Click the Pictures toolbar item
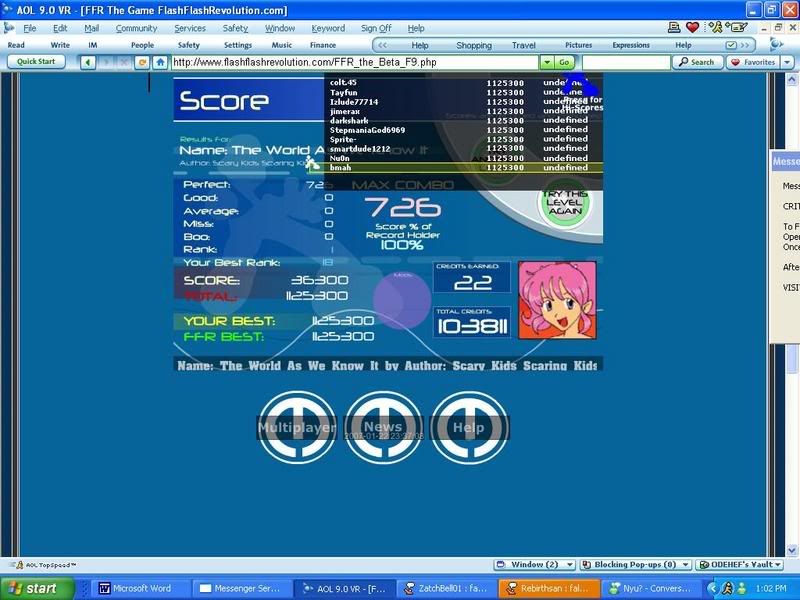The image size is (800, 600). click(x=579, y=45)
